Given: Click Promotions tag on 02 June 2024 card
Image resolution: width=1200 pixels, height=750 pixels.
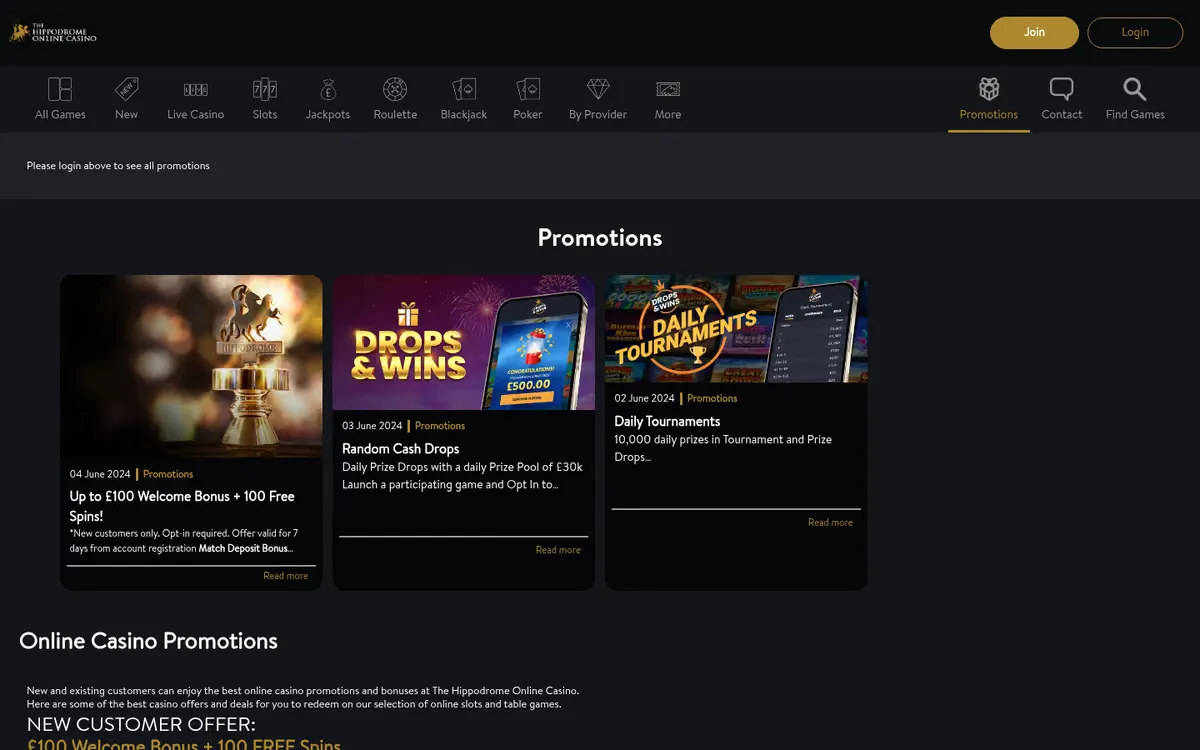Looking at the screenshot, I should click(x=712, y=398).
